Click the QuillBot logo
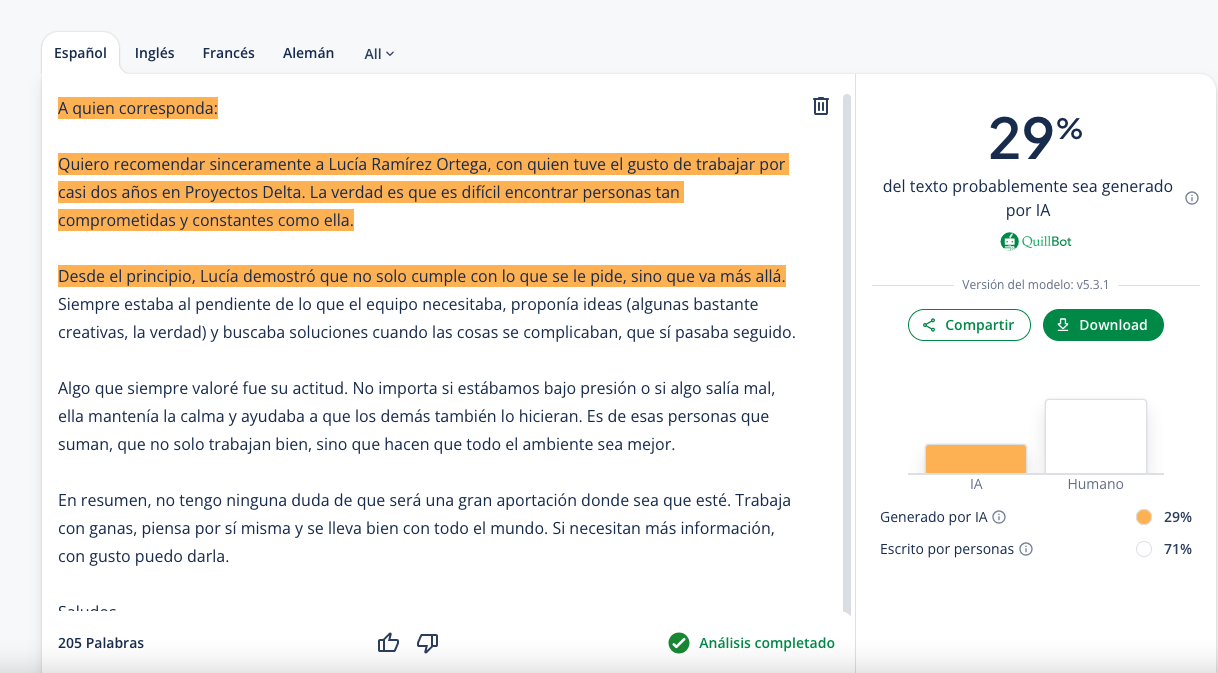 (1035, 241)
